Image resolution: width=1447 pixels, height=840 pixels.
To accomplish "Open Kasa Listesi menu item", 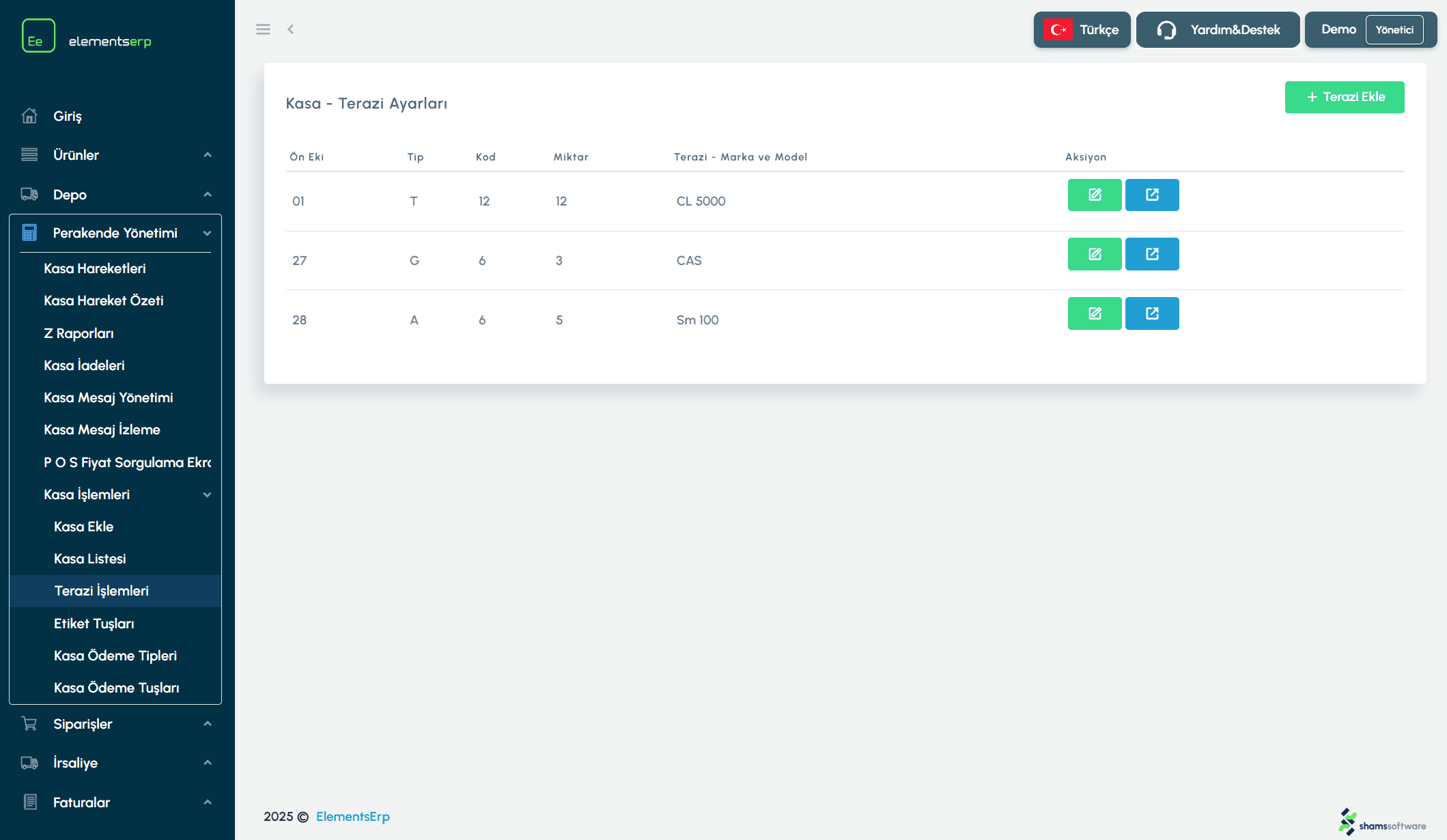I will click(89, 559).
